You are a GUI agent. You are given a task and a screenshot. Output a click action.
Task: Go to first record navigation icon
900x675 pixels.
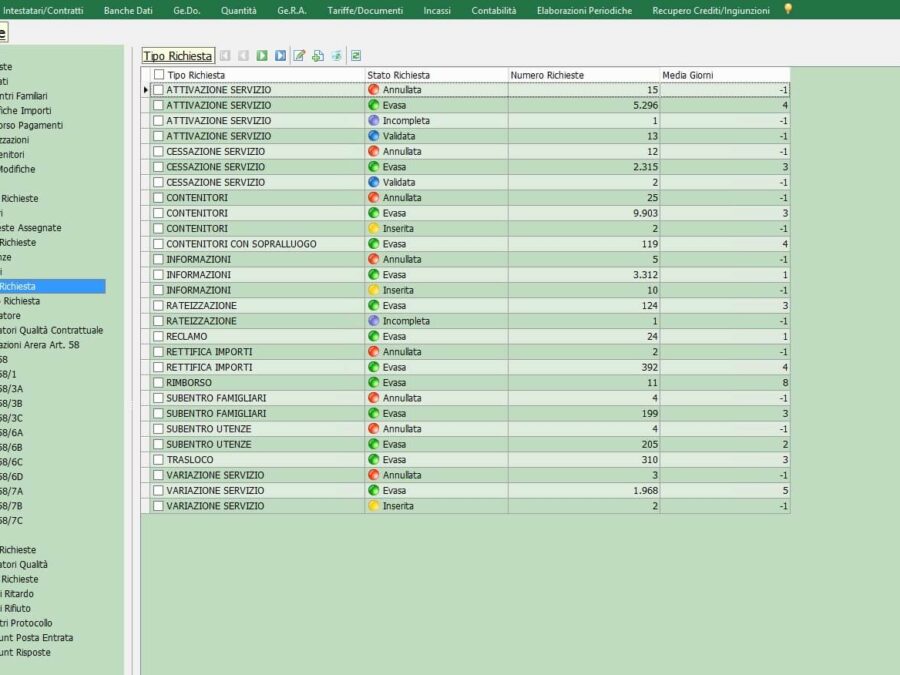225,56
